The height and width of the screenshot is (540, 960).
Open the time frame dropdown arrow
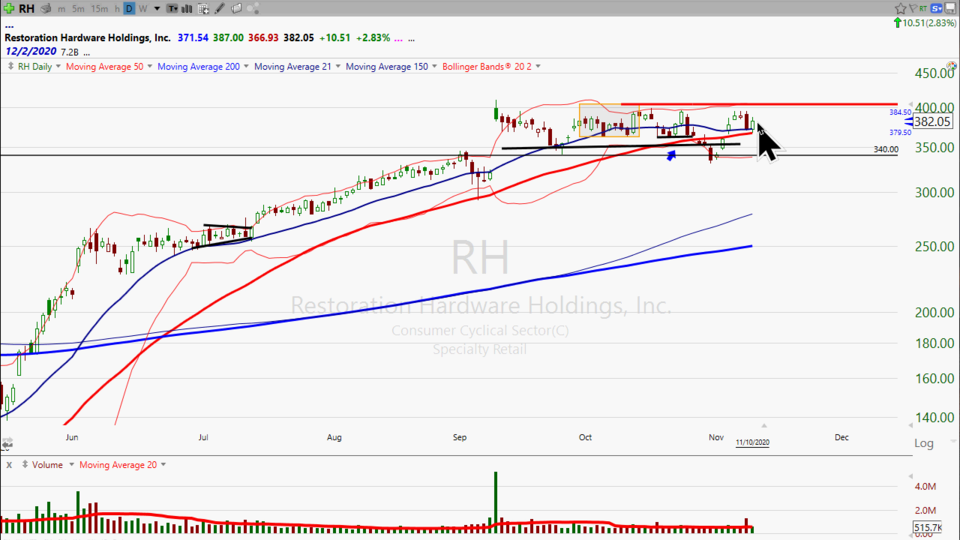click(157, 9)
